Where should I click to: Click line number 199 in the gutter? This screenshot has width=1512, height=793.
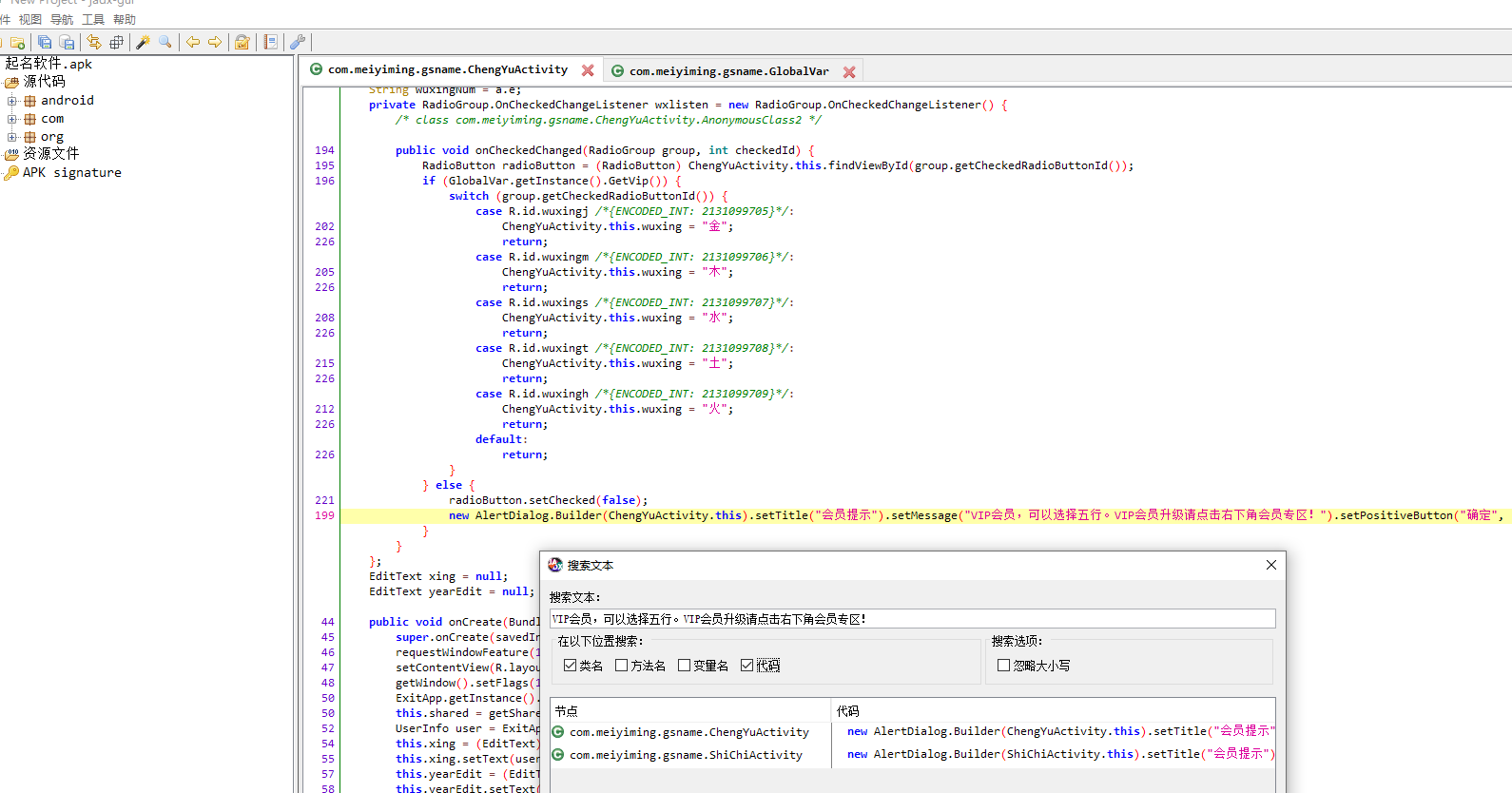(324, 515)
